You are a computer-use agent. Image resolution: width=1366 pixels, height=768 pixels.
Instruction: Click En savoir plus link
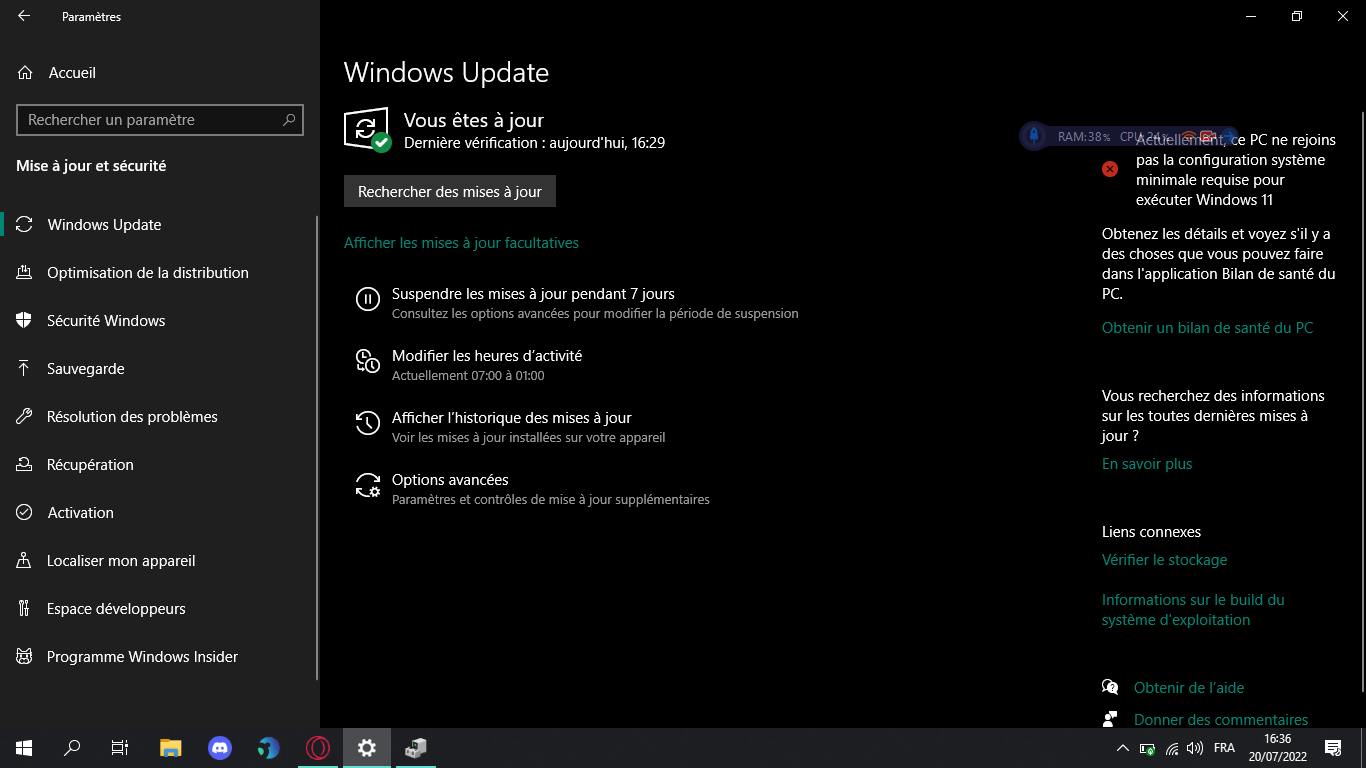[x=1147, y=464]
